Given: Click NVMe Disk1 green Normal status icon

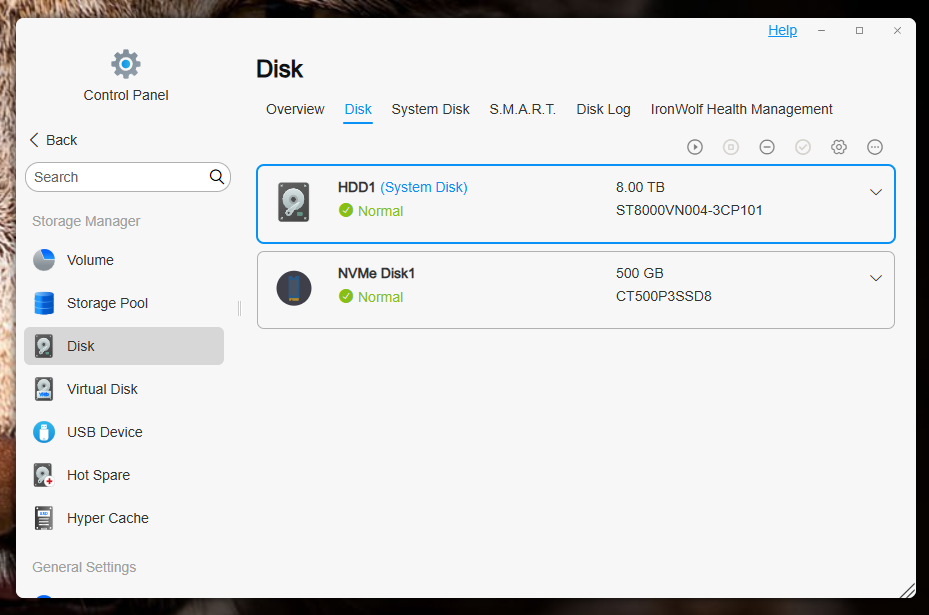Looking at the screenshot, I should pos(346,296).
